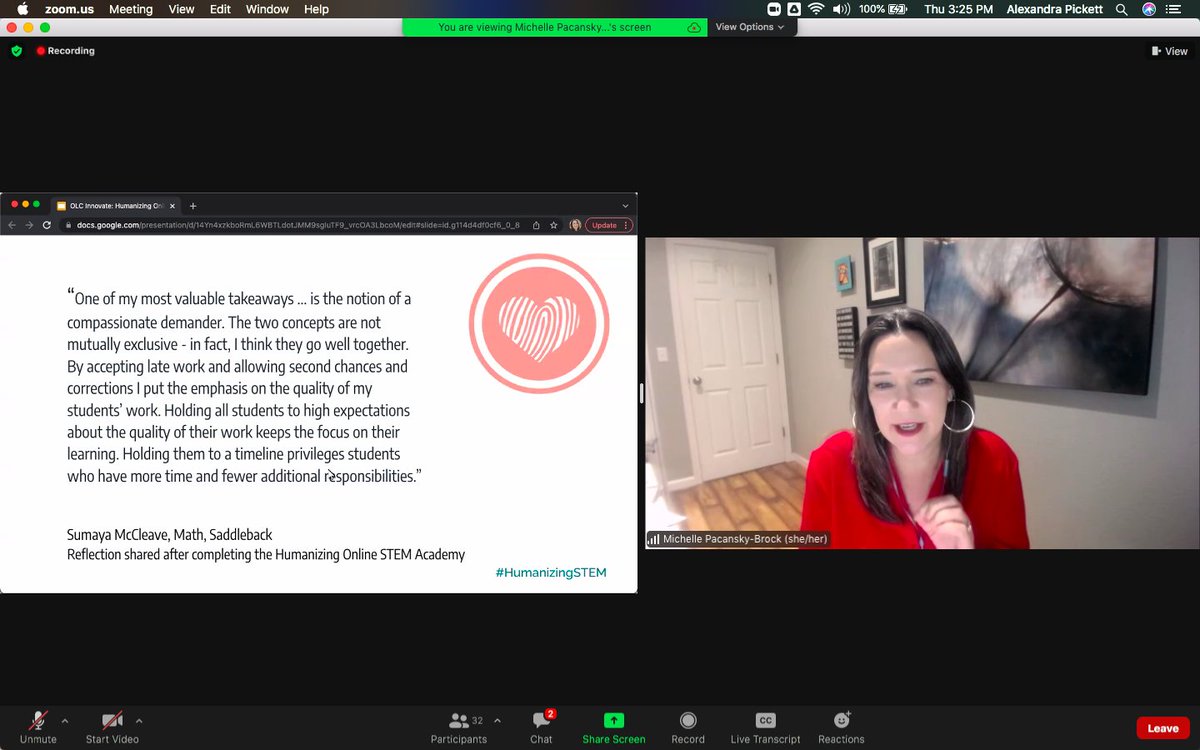
Task: Open the Window menu
Action: tap(267, 9)
